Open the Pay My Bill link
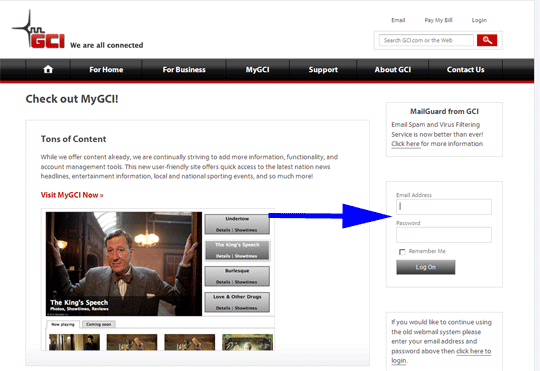Screen dimensions: 540x371 [x=438, y=20]
